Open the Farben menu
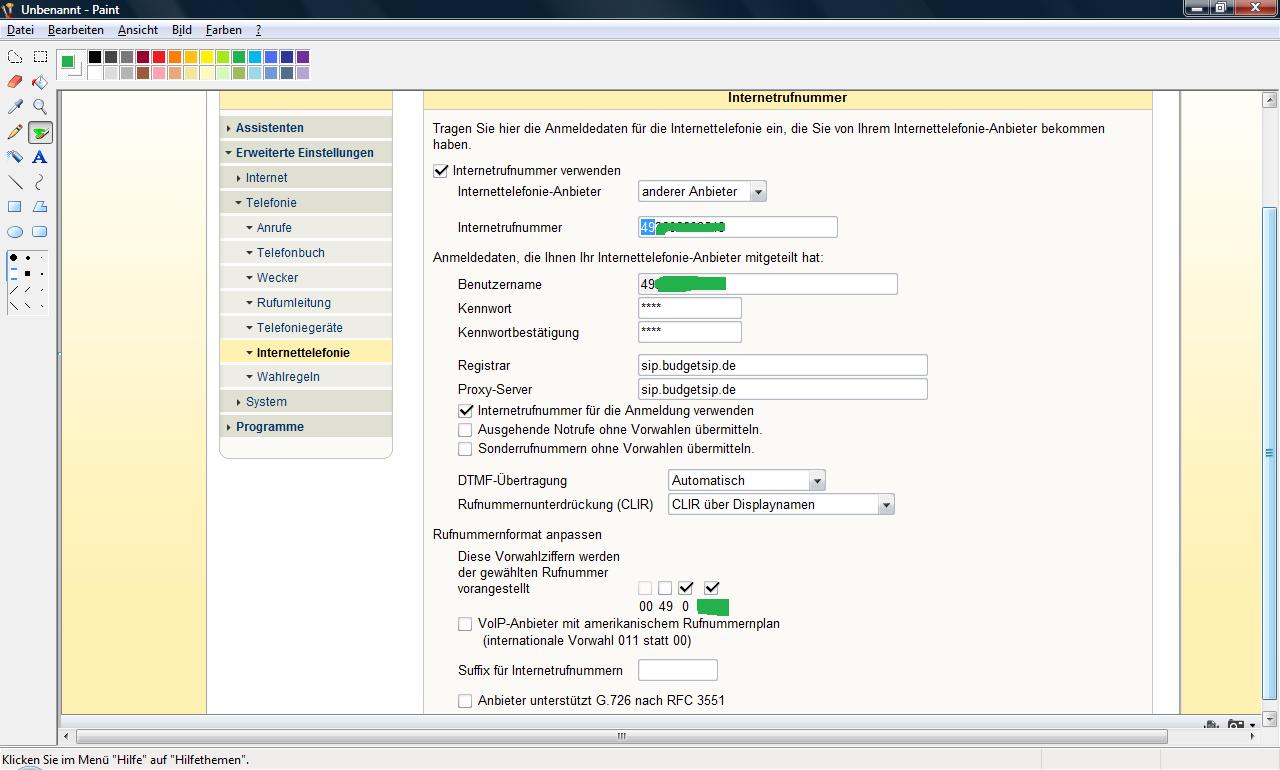The width and height of the screenshot is (1280, 770). click(223, 30)
